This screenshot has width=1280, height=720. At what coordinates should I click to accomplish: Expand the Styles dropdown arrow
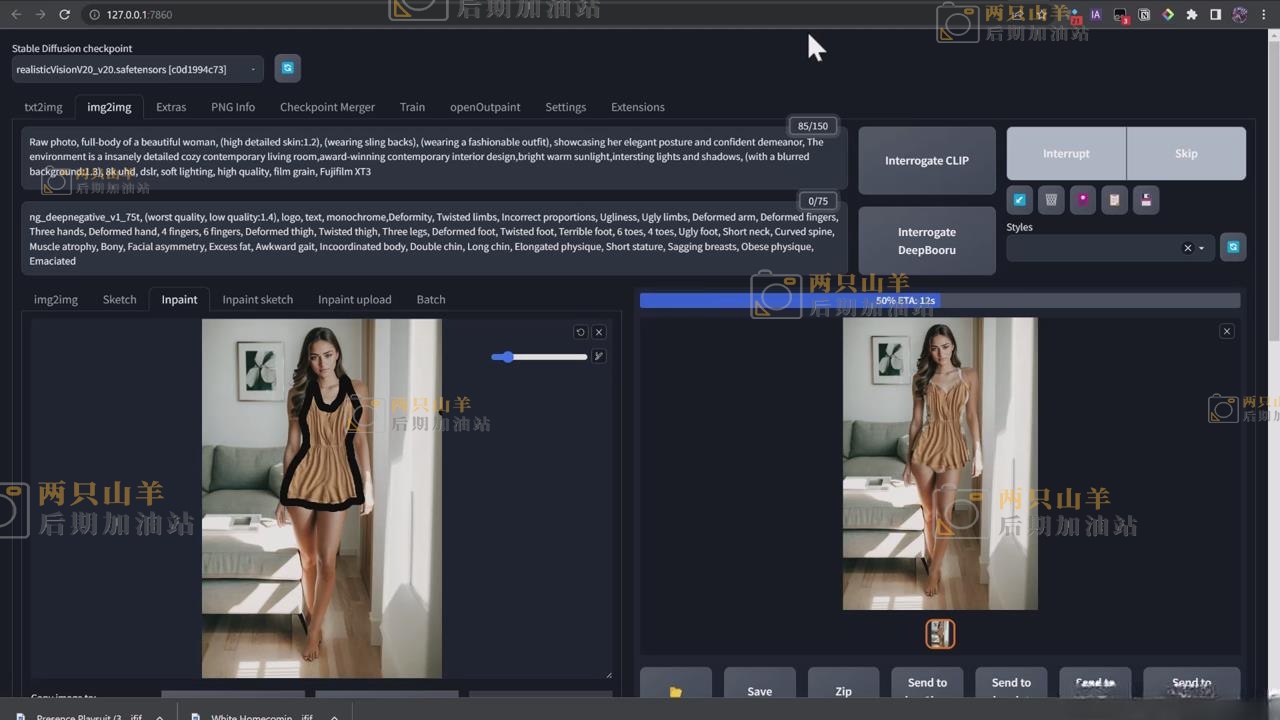(x=1202, y=248)
